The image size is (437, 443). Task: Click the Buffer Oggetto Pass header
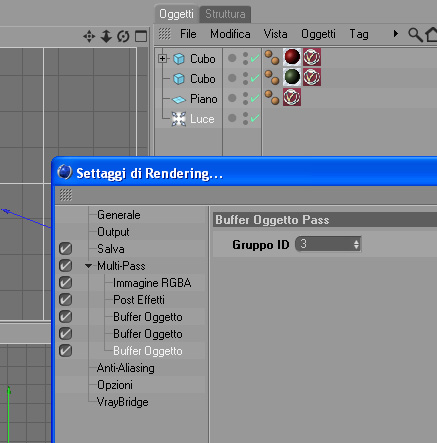[325, 220]
